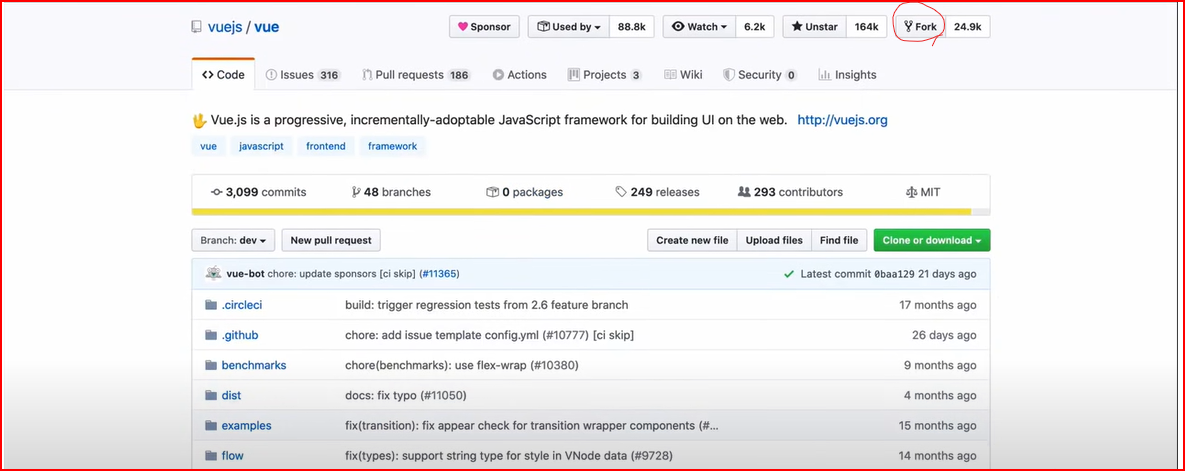Expand the Clone or download dropdown
1185x471 pixels.
point(932,240)
